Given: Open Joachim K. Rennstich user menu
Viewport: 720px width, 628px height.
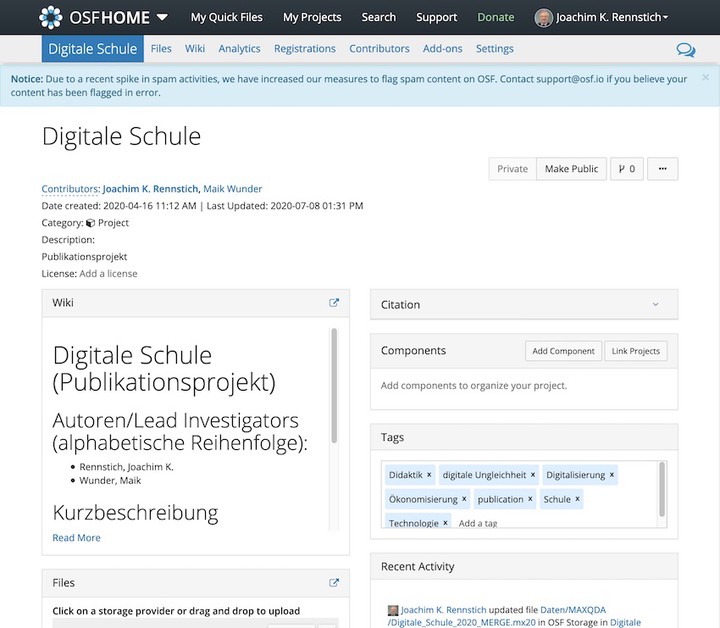Looking at the screenshot, I should click(612, 17).
